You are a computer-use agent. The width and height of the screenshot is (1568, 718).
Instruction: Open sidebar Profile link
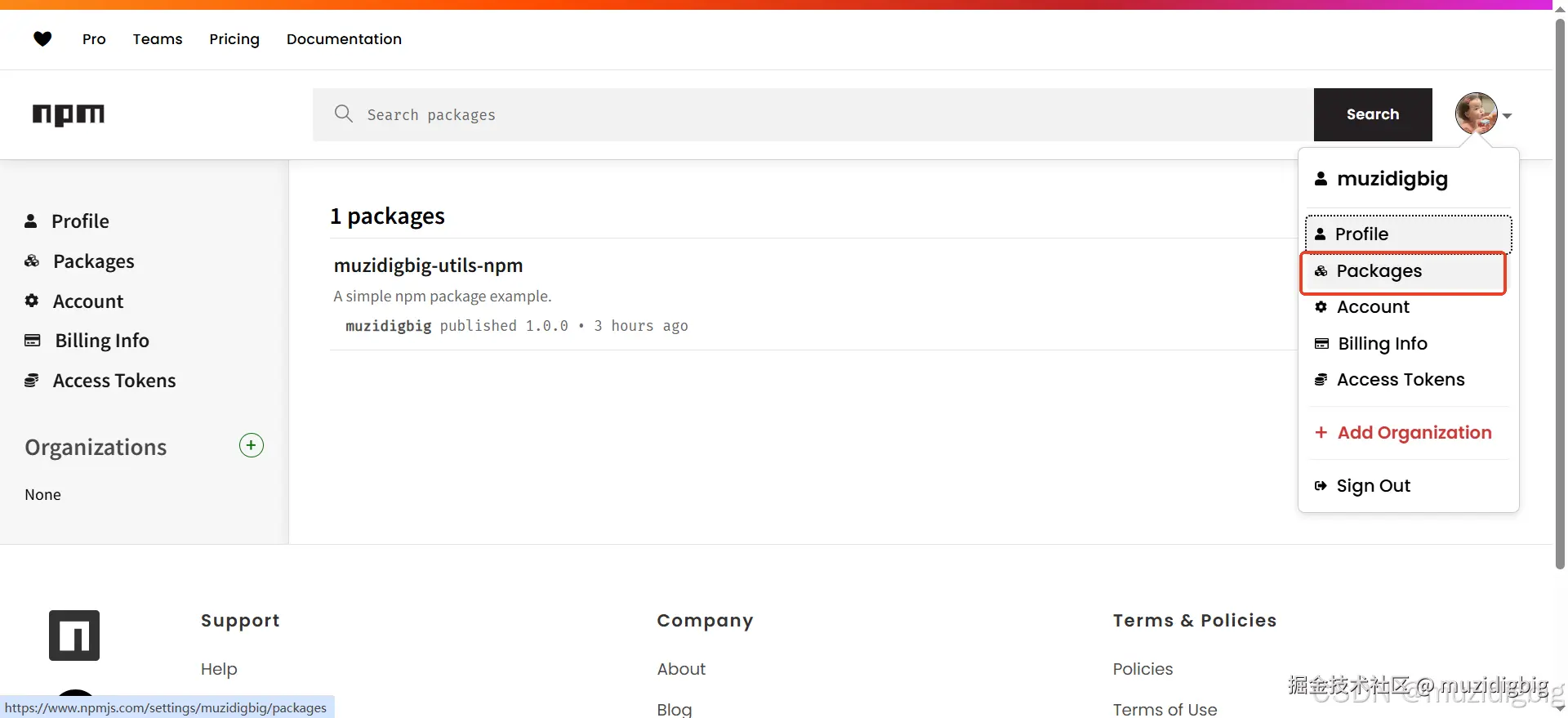[x=80, y=221]
